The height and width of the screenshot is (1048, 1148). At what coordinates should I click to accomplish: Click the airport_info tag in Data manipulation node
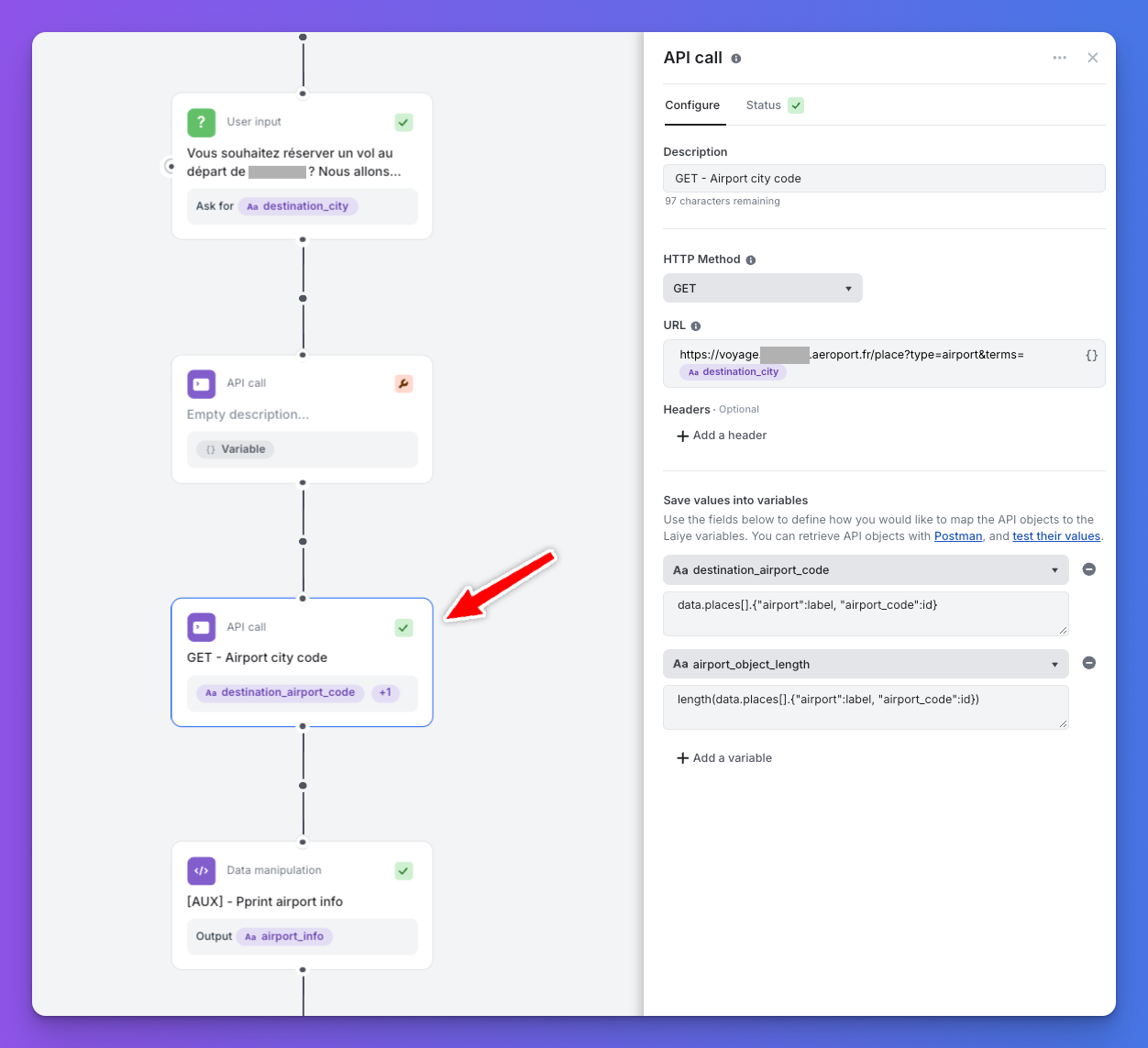[284, 936]
